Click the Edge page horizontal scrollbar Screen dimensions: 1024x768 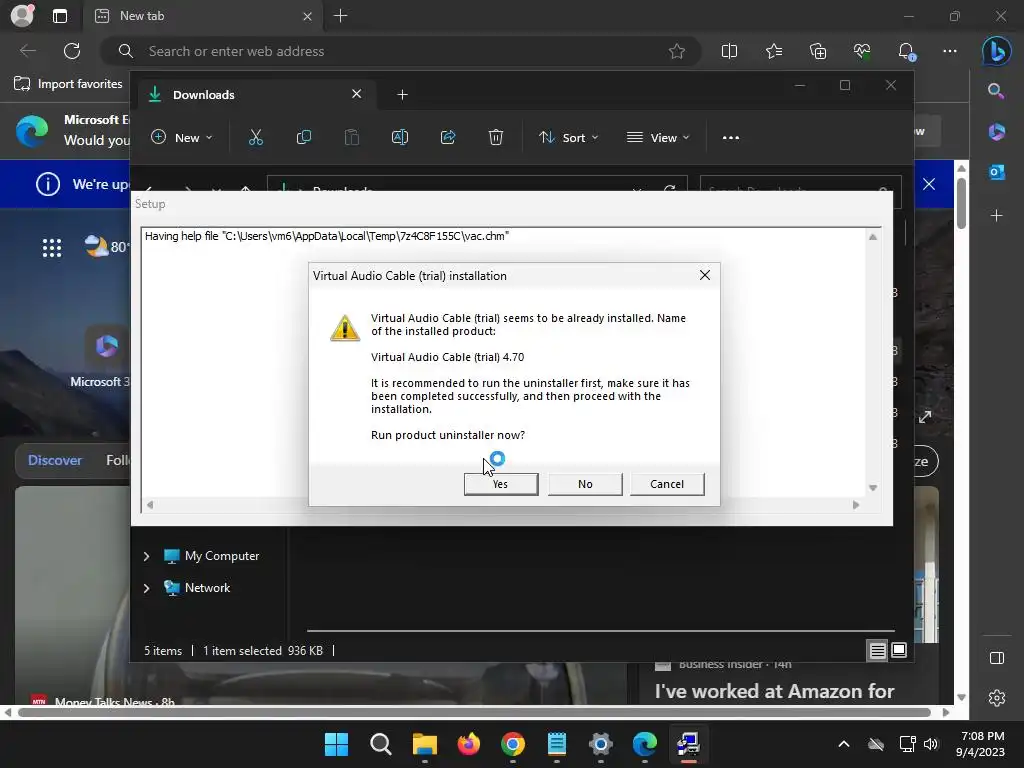click(x=475, y=712)
